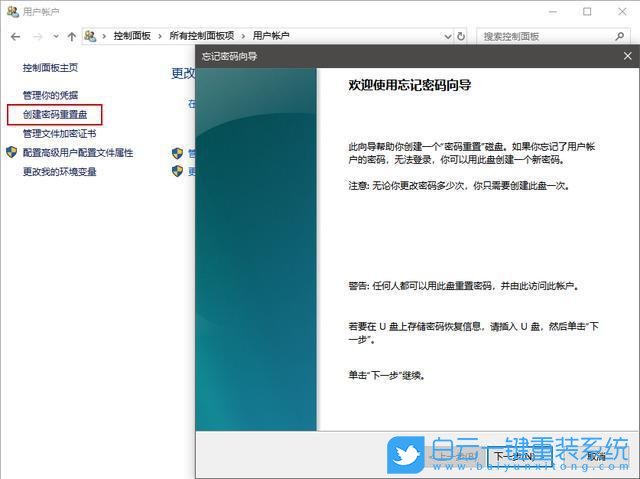The image size is (640, 479).
Task: Open 配置高级用户配置文件属性 link
Action: click(78, 153)
